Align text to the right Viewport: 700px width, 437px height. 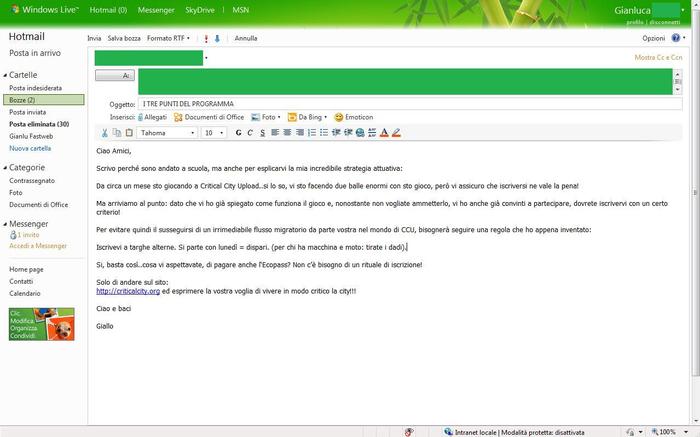(300, 133)
